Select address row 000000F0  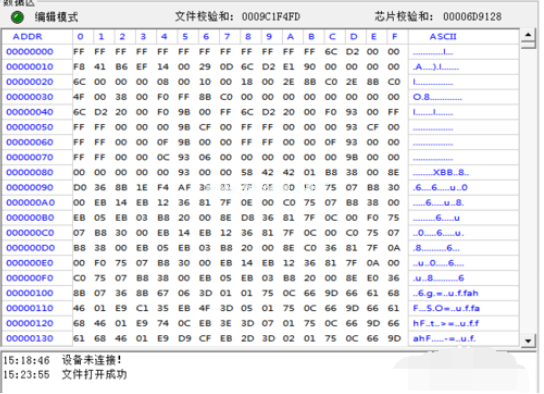[30, 278]
